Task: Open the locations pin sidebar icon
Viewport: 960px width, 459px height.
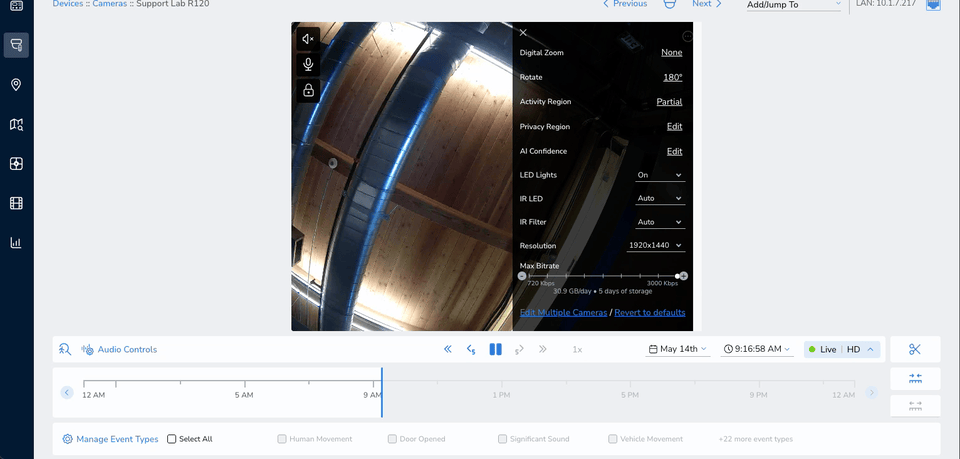Action: point(17,84)
